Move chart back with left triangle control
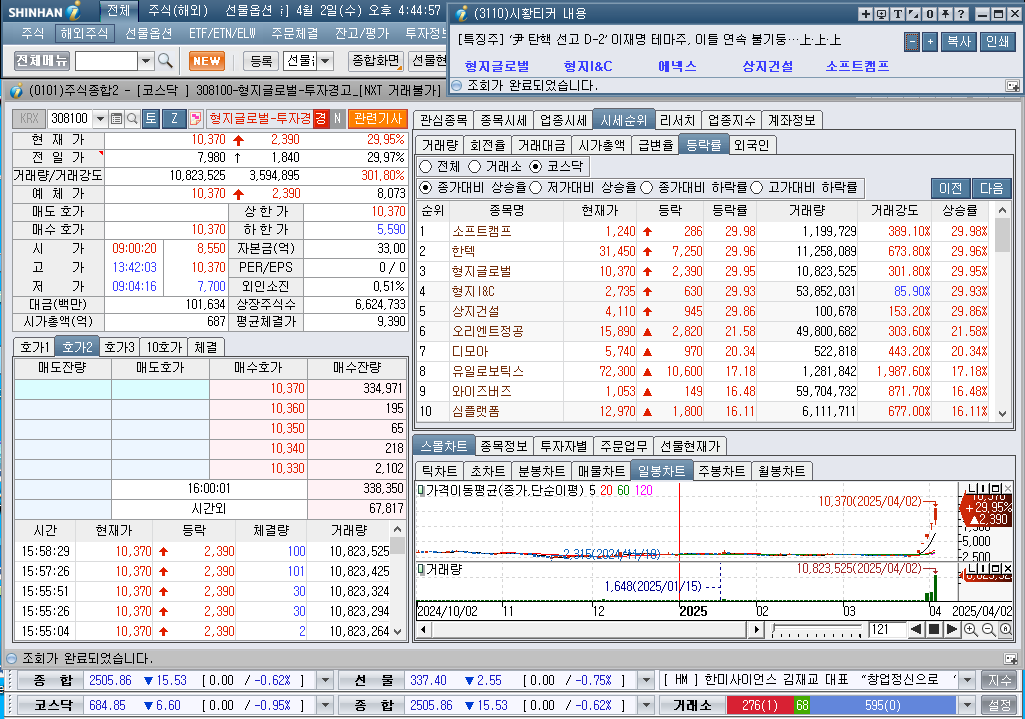The image size is (1025, 719). (916, 629)
